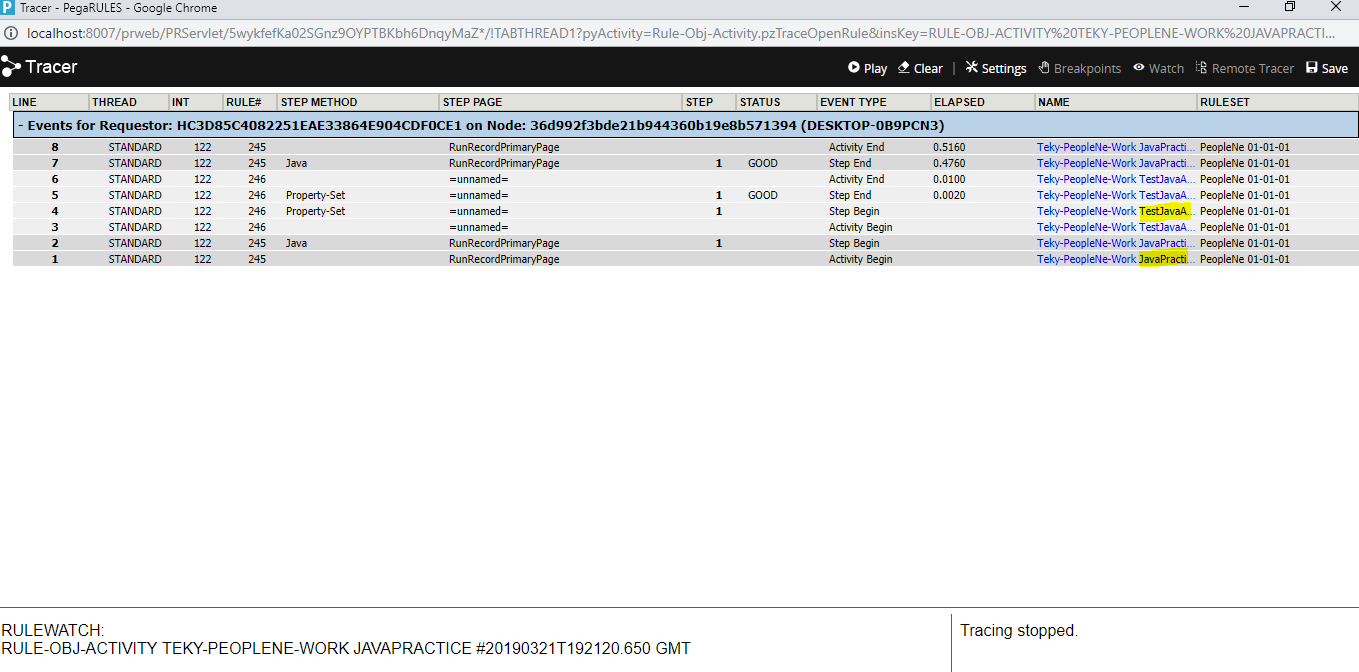Viewport: 1359px width, 672px height.
Task: Open the tracer Settings
Action: (x=995, y=68)
